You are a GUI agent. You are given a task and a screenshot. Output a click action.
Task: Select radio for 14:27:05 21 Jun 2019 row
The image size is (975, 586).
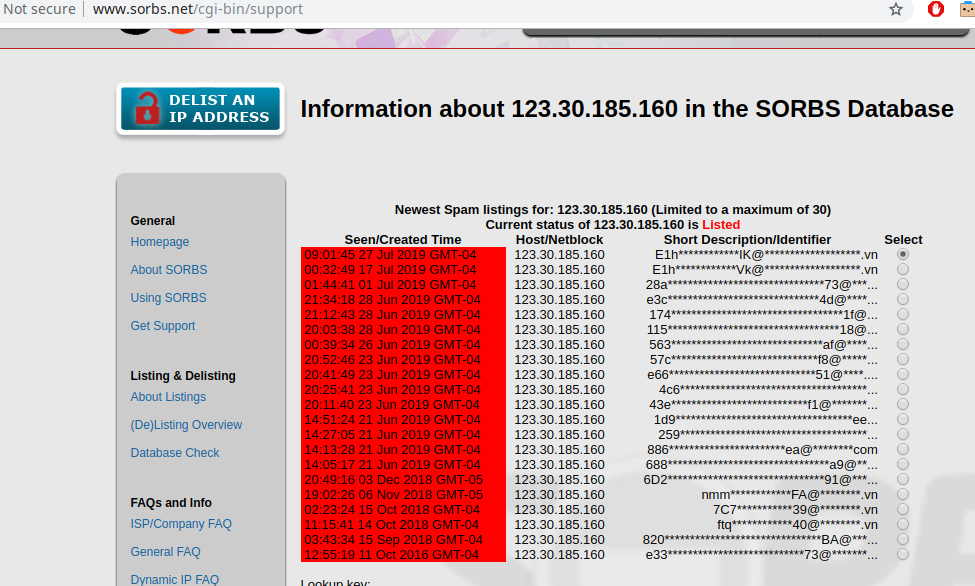903,434
